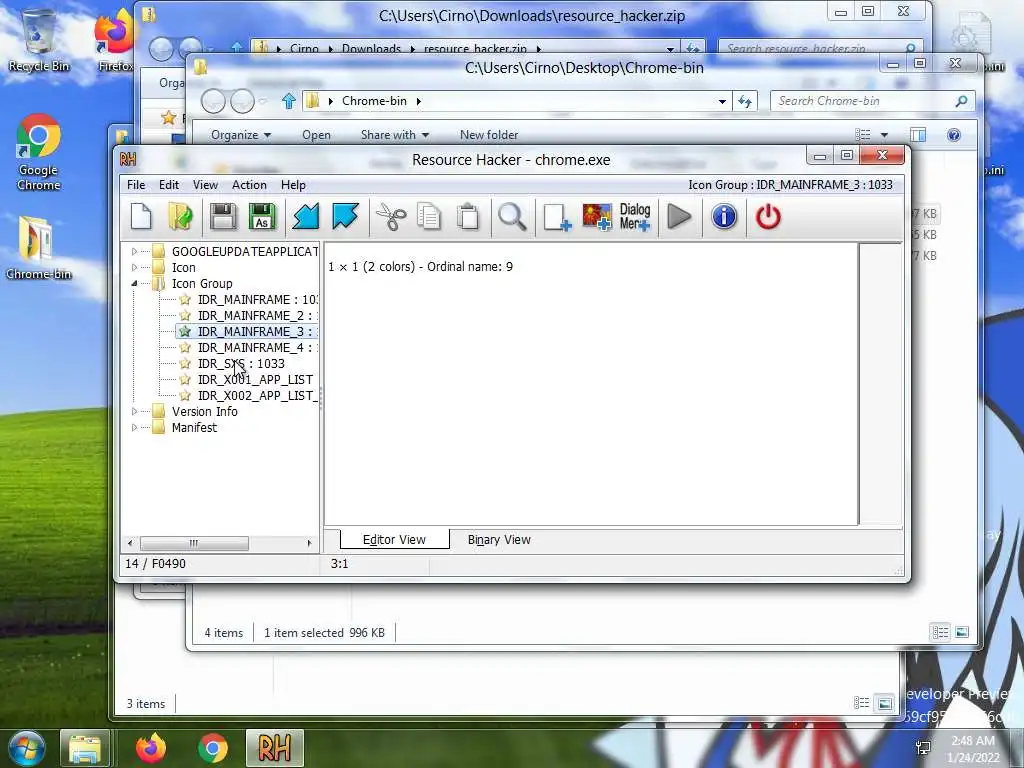Select the Manifest folder label

coord(194,428)
